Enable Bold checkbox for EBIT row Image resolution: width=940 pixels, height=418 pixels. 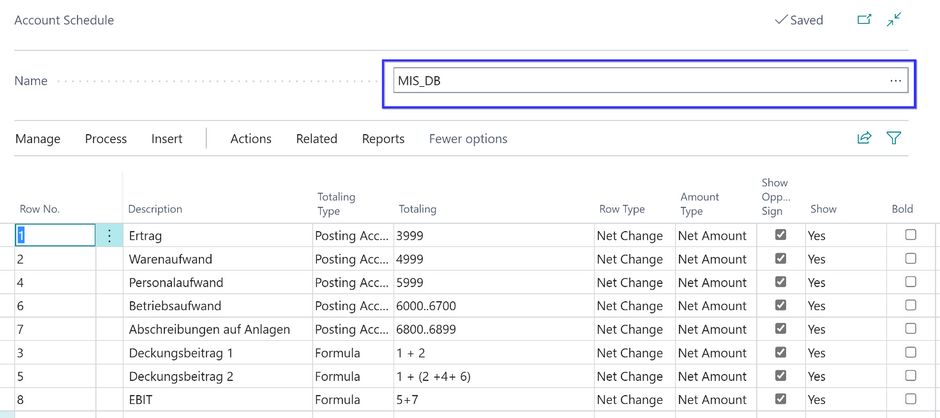click(910, 399)
